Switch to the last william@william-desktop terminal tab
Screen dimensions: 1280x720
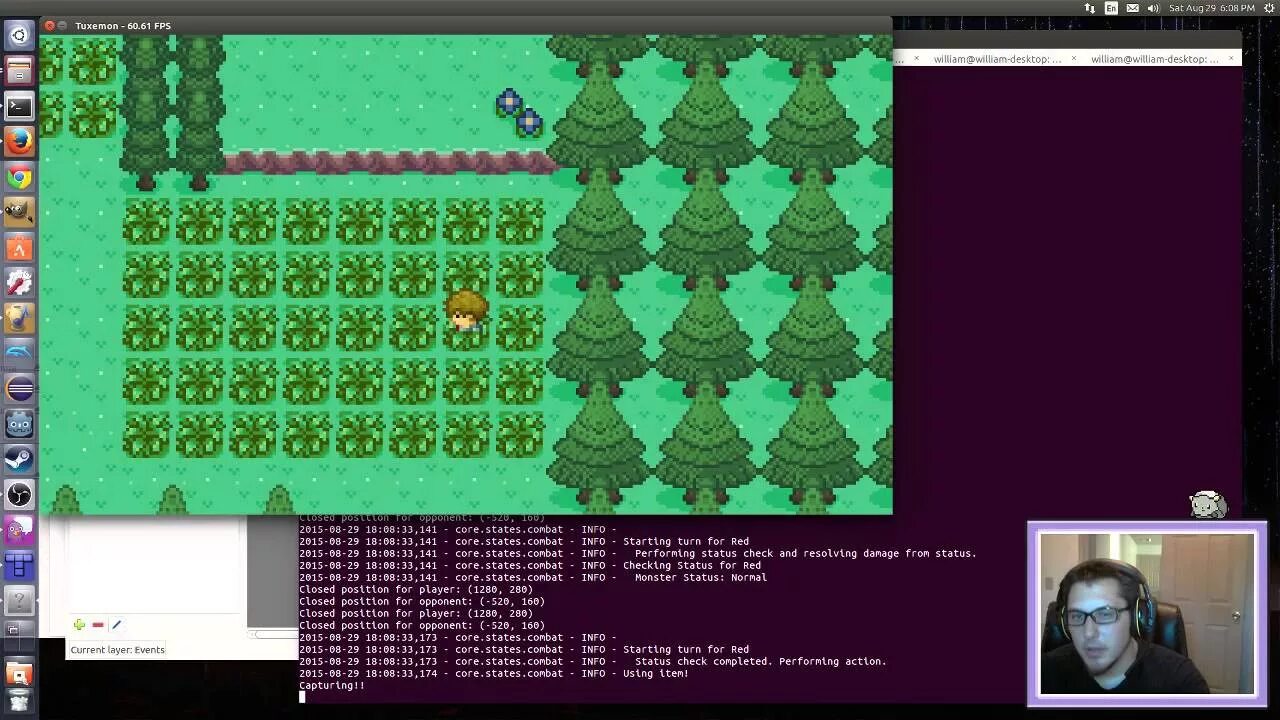1155,59
